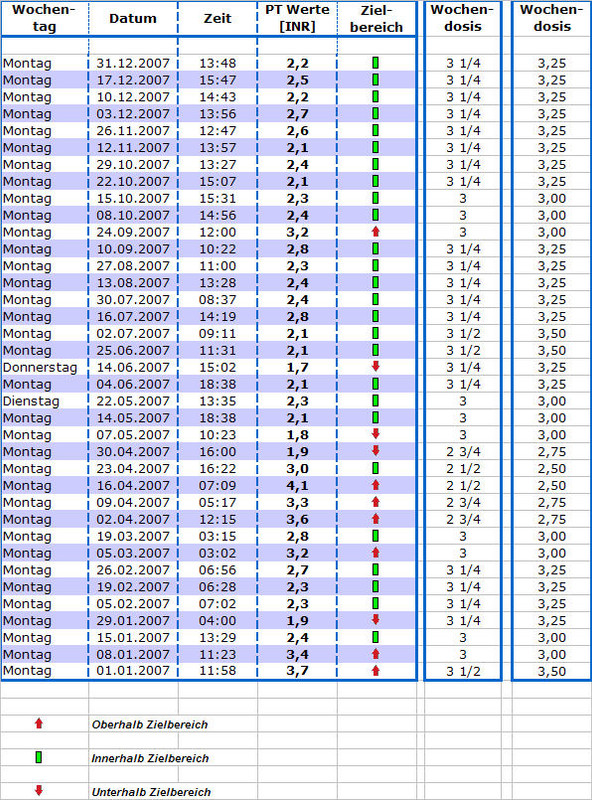592x800 pixels.
Task: Select the PT Werte [INR] header
Action: 297,18
